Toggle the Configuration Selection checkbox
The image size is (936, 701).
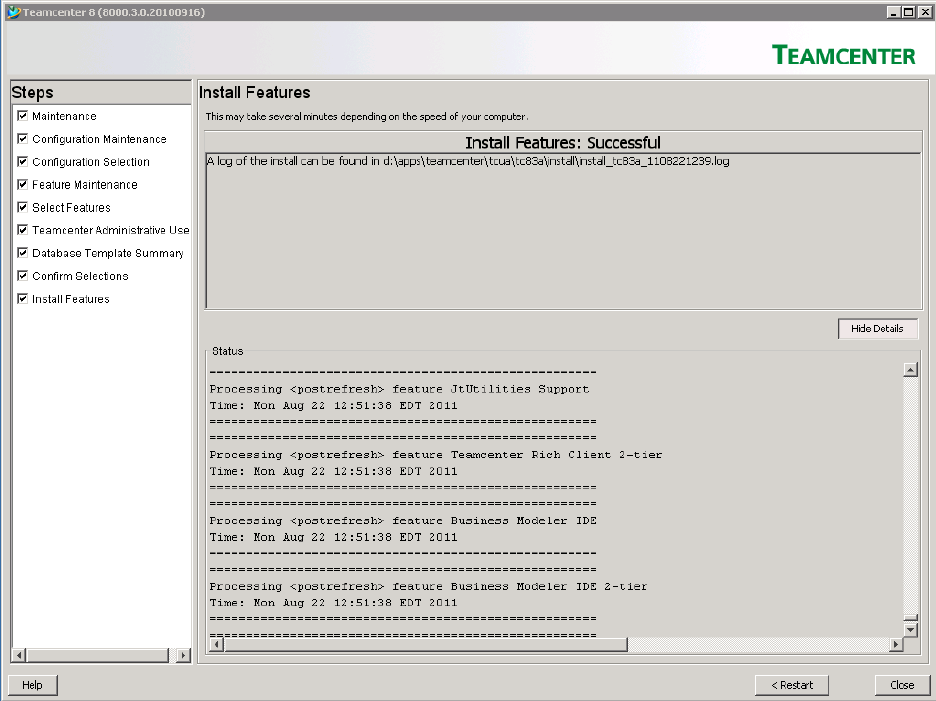click(x=23, y=161)
